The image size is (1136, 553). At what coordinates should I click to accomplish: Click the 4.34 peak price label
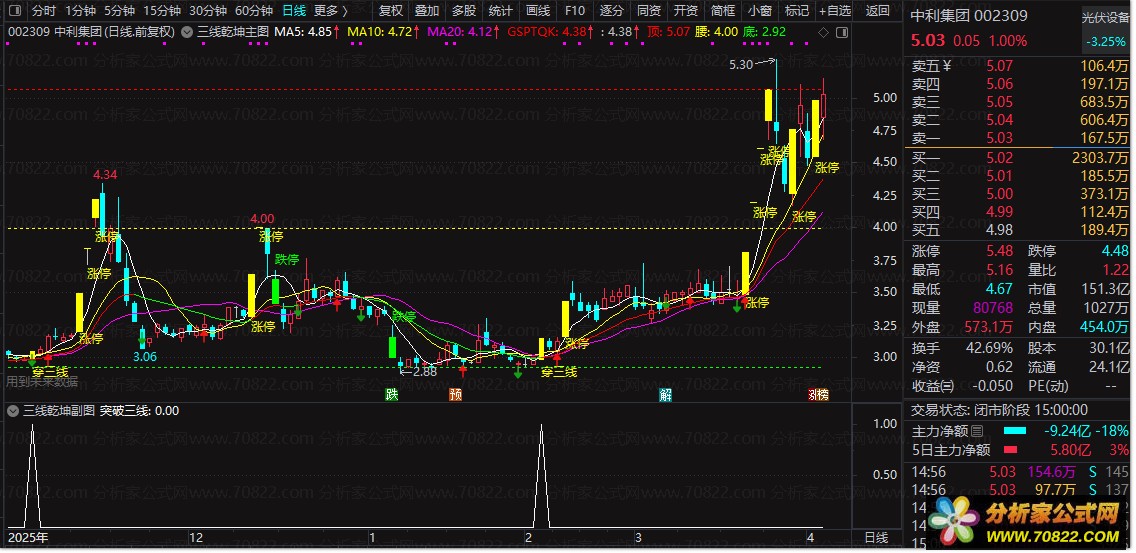(x=105, y=175)
